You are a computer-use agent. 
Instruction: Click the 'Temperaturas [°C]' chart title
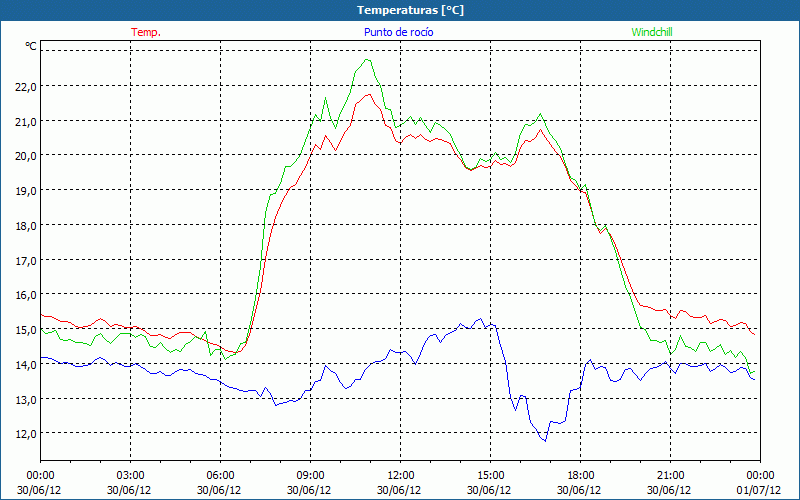pyautogui.click(x=410, y=10)
